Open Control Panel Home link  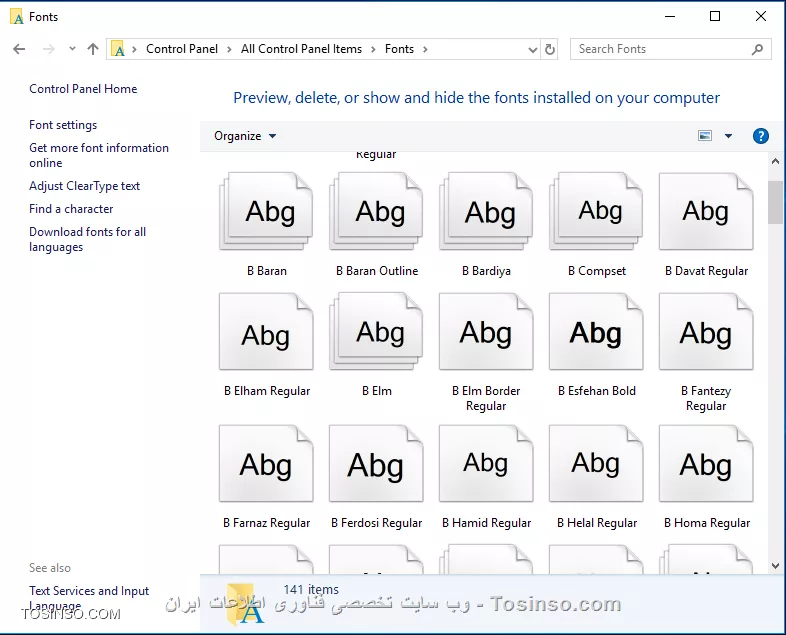83,89
